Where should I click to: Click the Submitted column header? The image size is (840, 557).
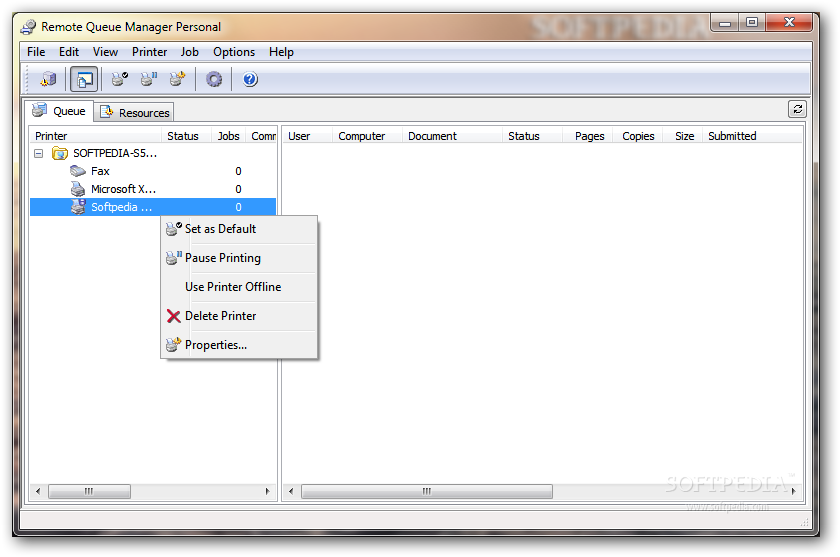pos(752,136)
